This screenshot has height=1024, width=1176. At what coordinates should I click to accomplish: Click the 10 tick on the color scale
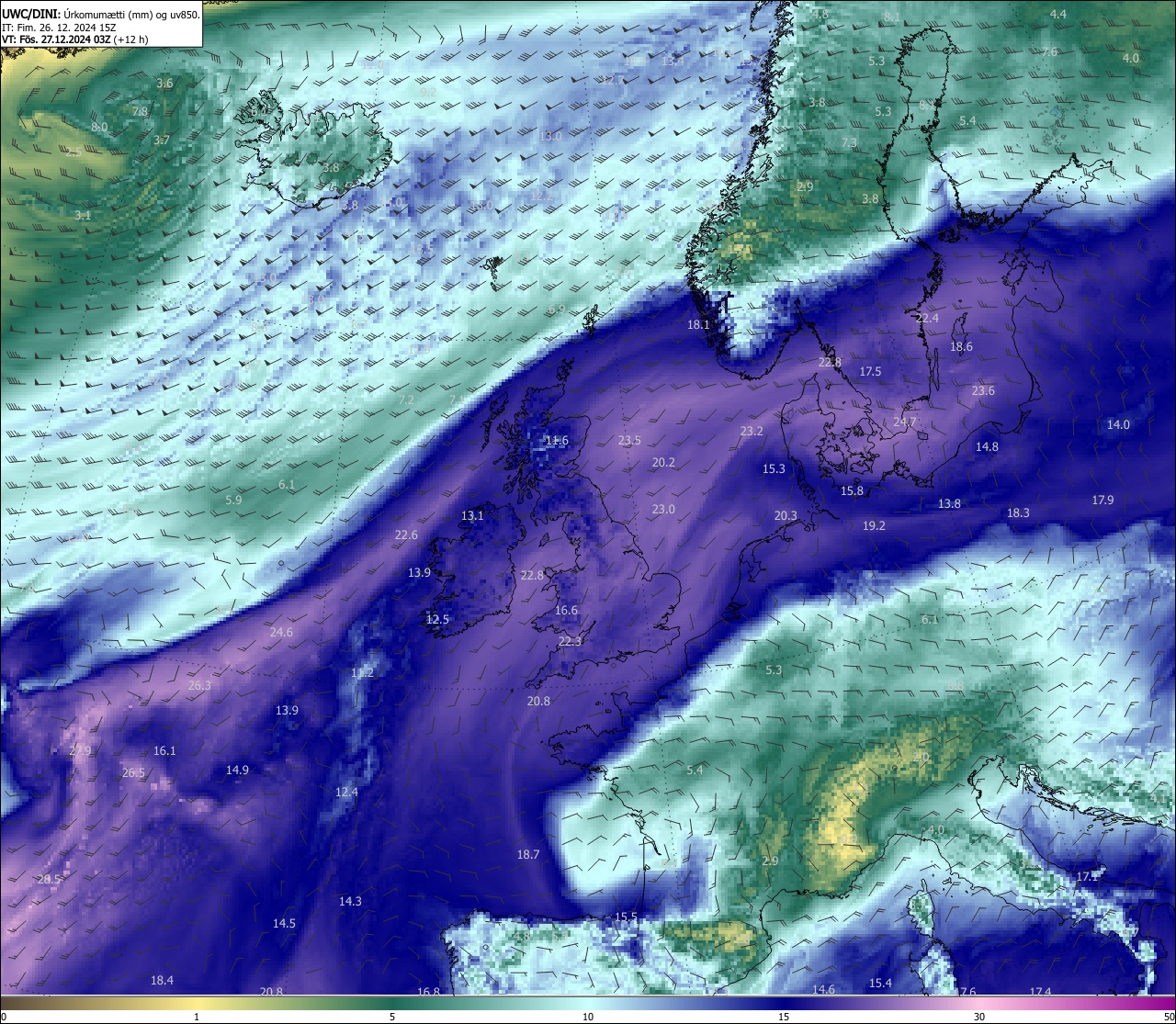click(588, 1017)
